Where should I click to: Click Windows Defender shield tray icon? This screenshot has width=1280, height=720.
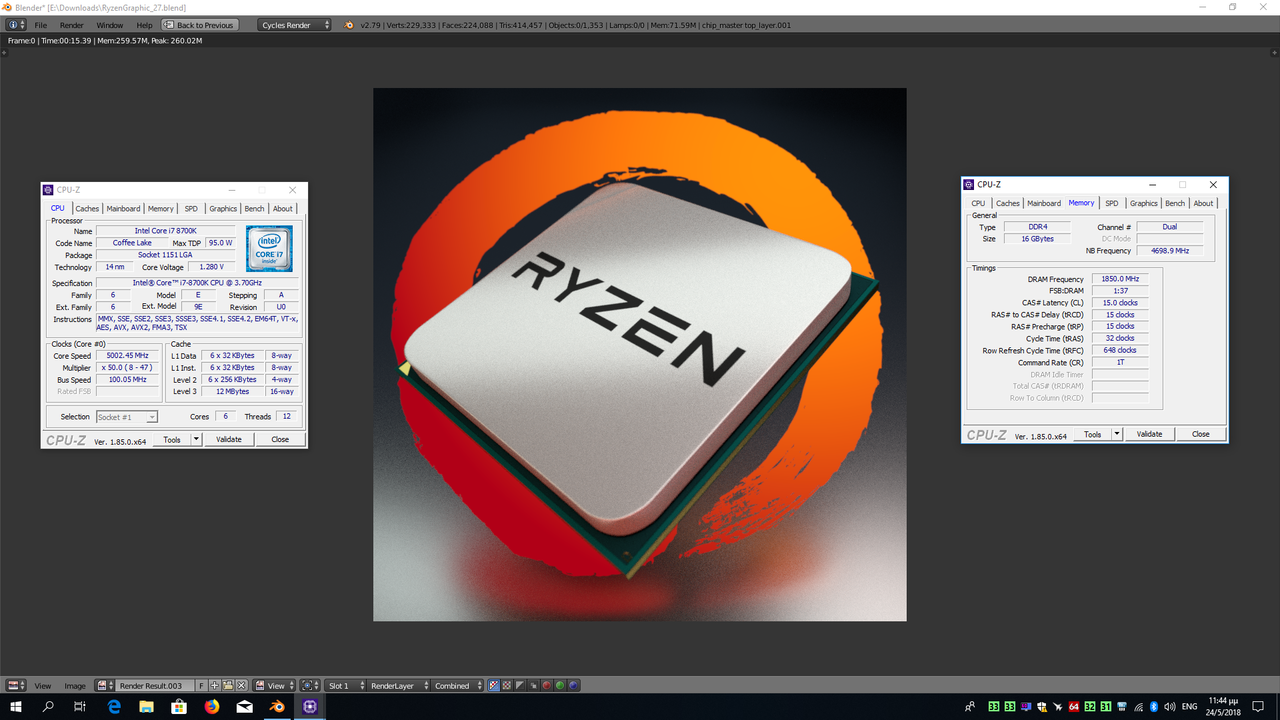click(x=1042, y=707)
